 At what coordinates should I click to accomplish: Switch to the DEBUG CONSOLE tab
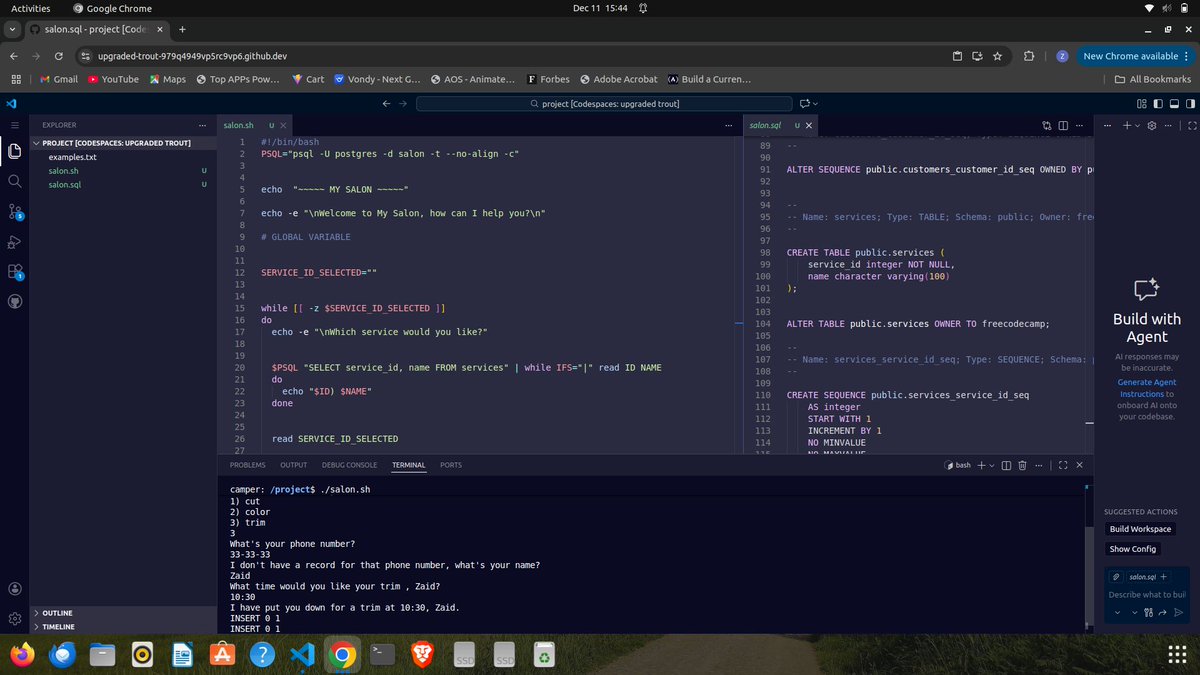pyautogui.click(x=350, y=465)
